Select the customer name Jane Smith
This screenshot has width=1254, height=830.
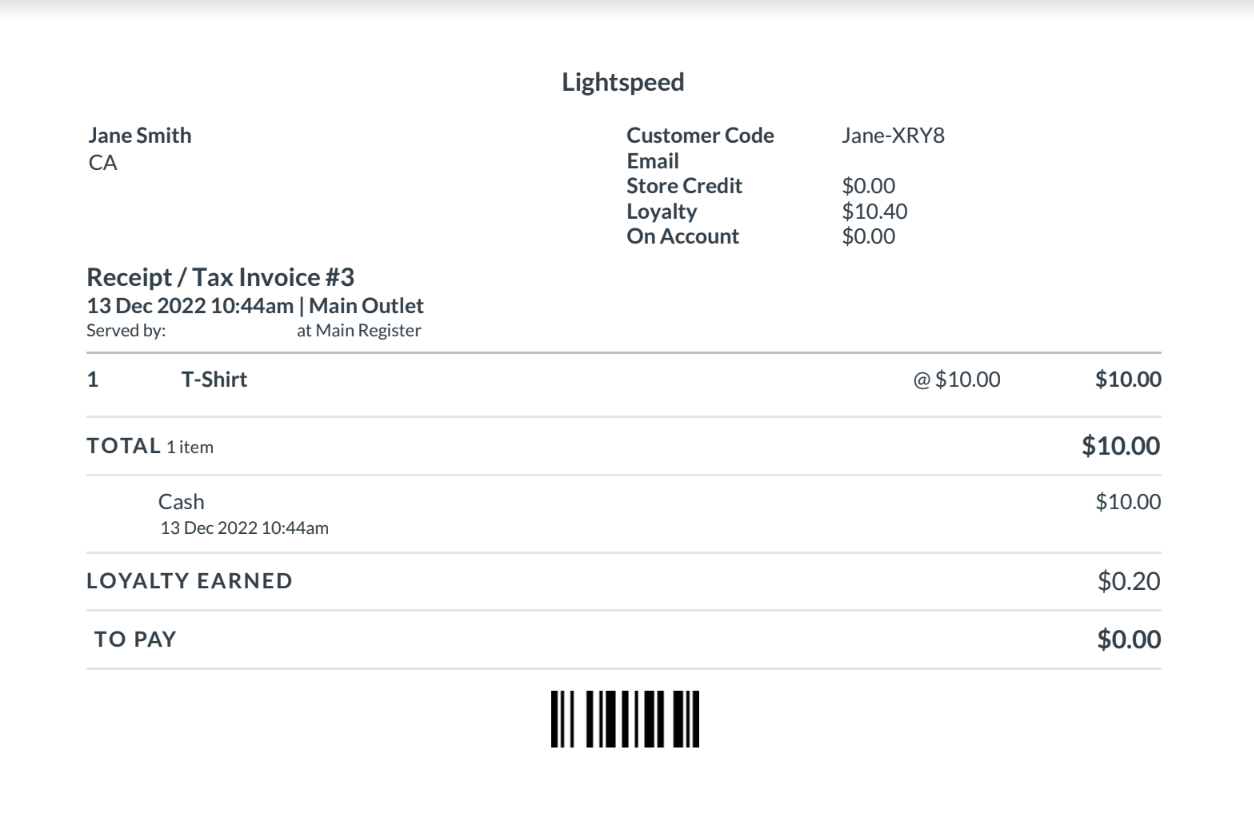[140, 136]
